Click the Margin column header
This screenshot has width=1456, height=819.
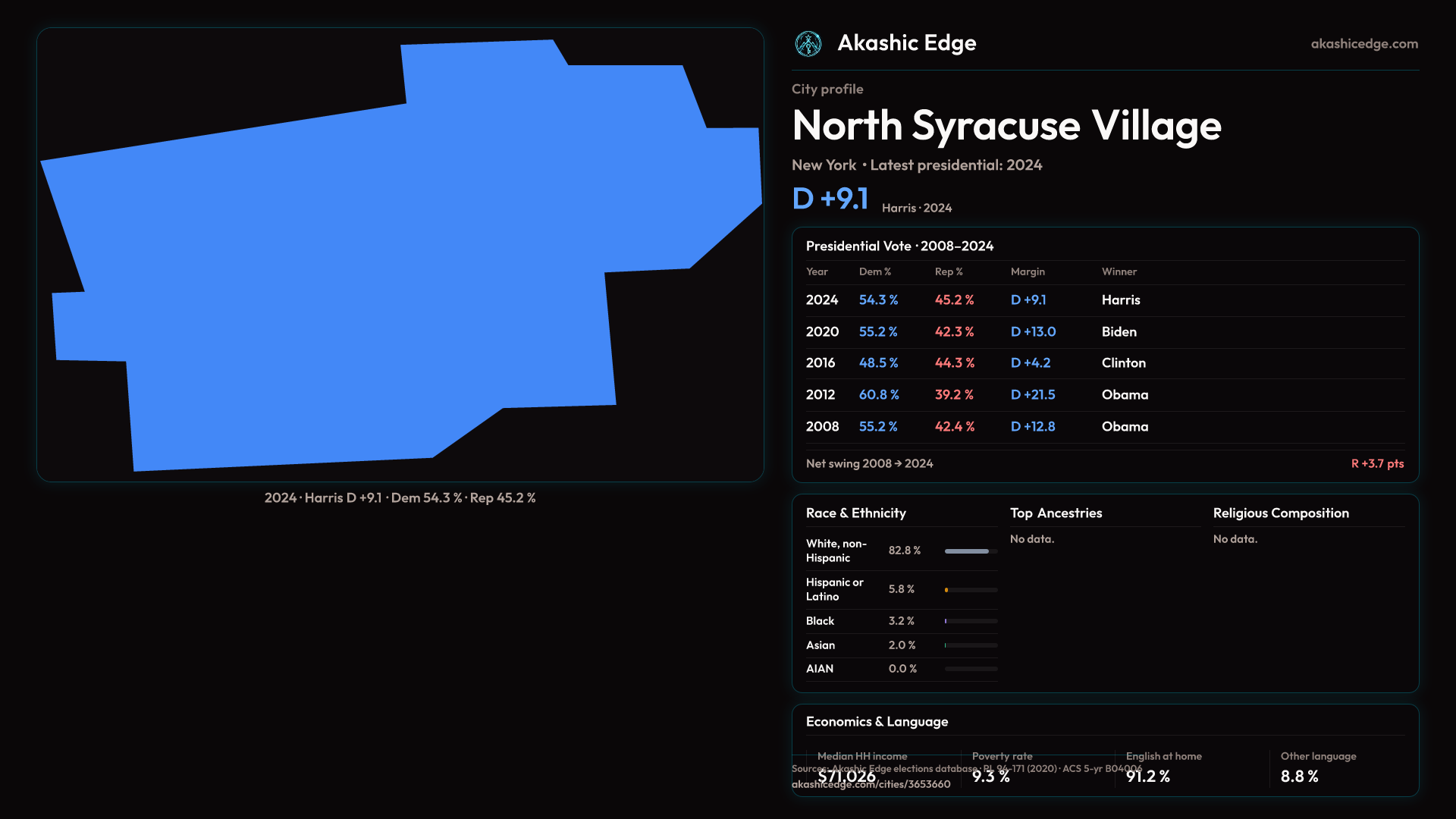point(1028,271)
